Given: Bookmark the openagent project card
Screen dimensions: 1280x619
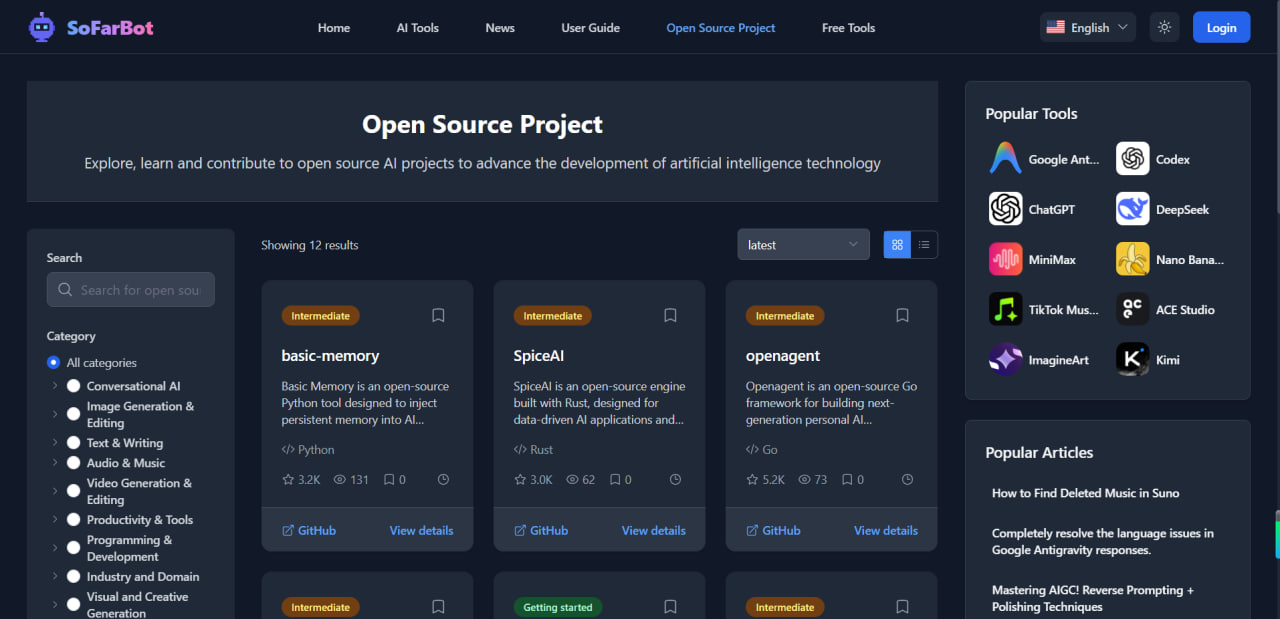Looking at the screenshot, I should pyautogui.click(x=902, y=315).
